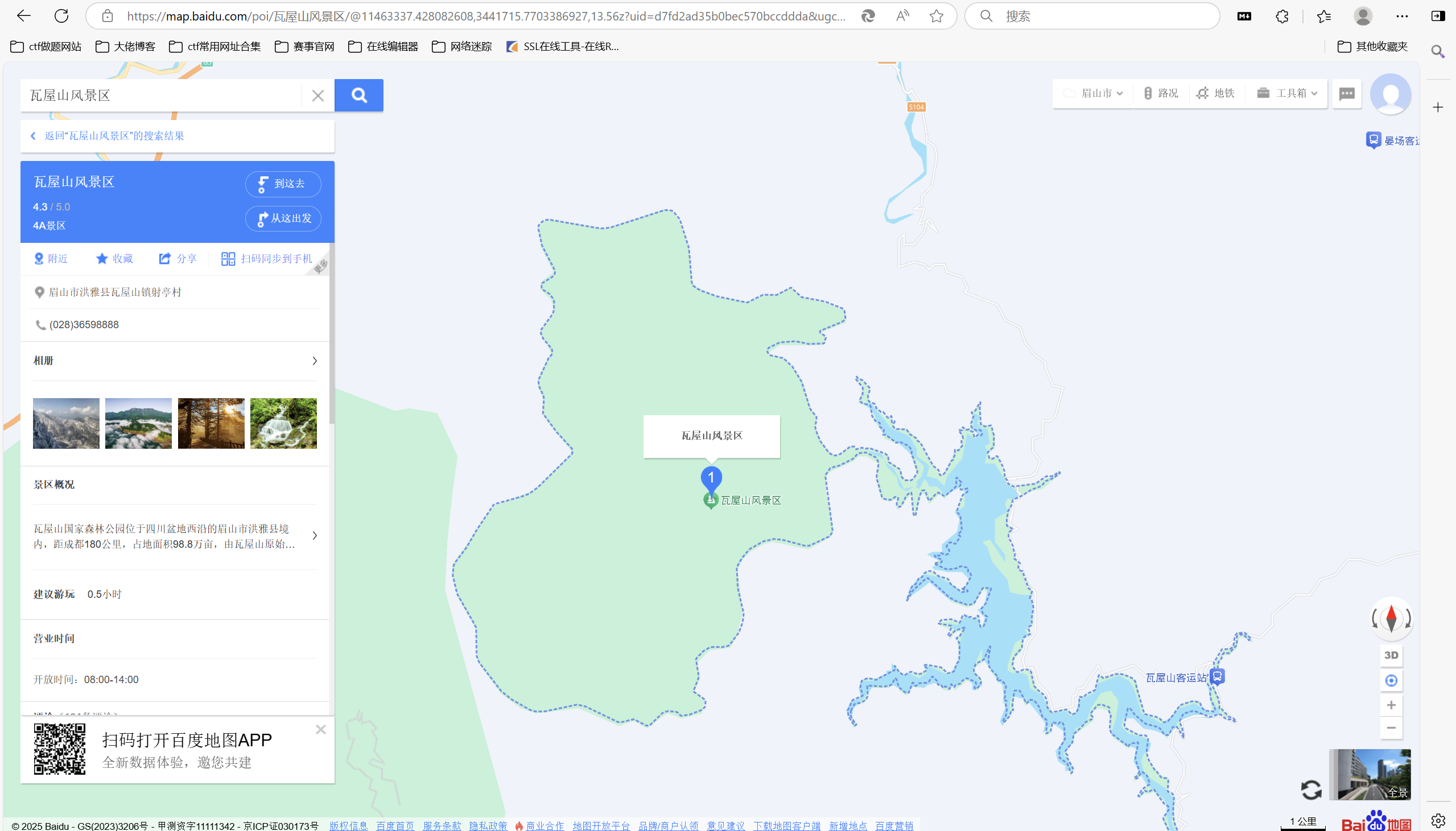Image resolution: width=1456 pixels, height=831 pixels.
Task: Open the 全景 panorama thumbnail
Action: (1370, 775)
